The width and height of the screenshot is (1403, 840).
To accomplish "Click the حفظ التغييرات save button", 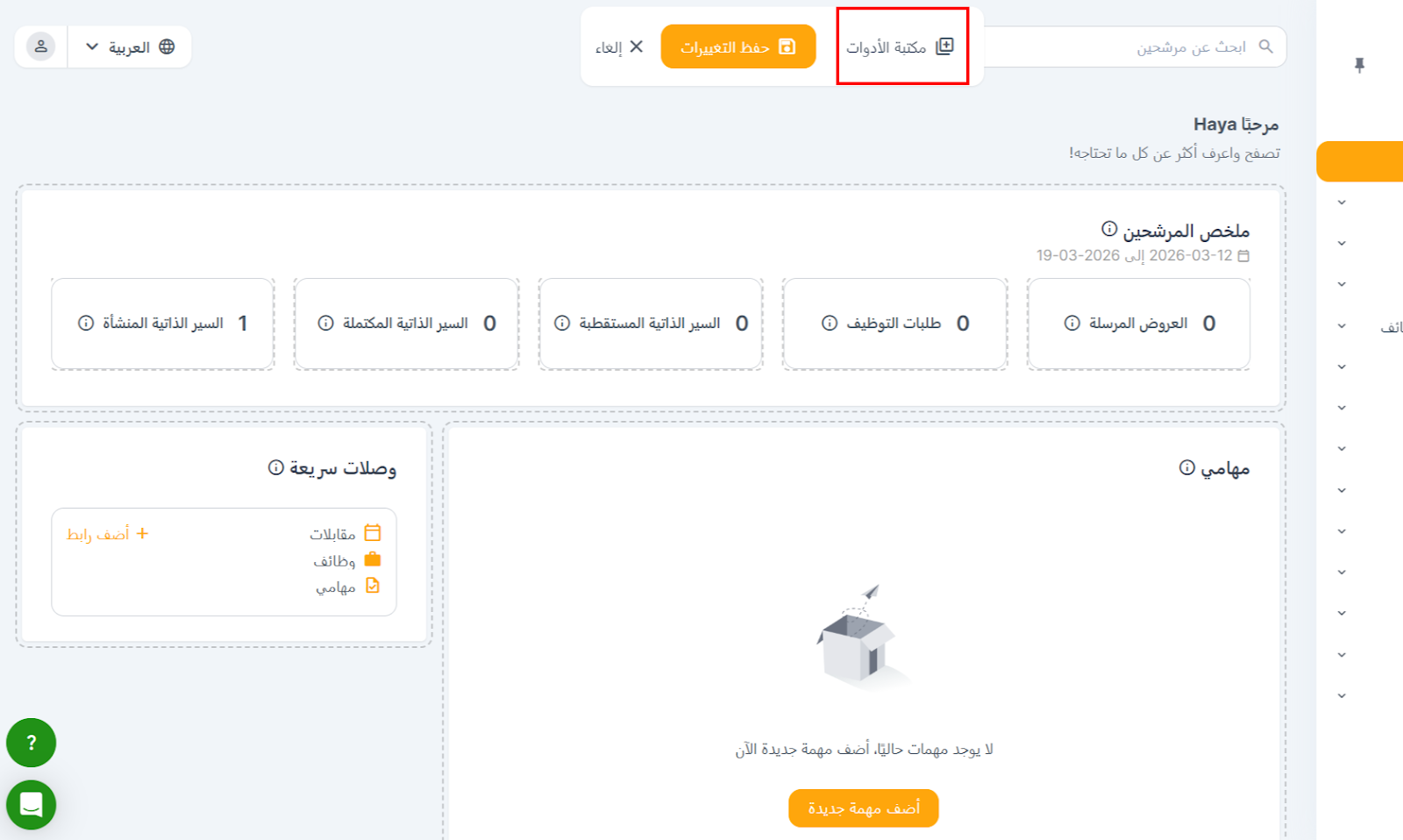I will (x=737, y=46).
